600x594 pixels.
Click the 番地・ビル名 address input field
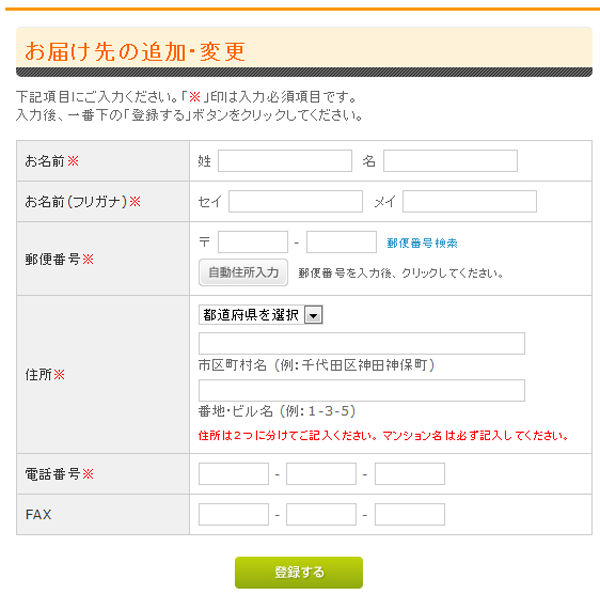pos(362,390)
